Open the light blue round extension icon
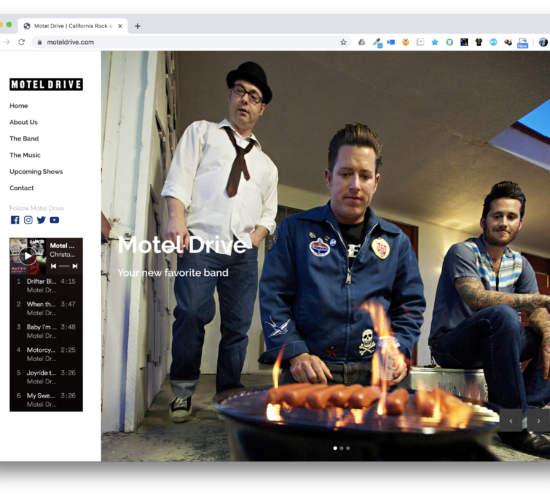 [494, 42]
